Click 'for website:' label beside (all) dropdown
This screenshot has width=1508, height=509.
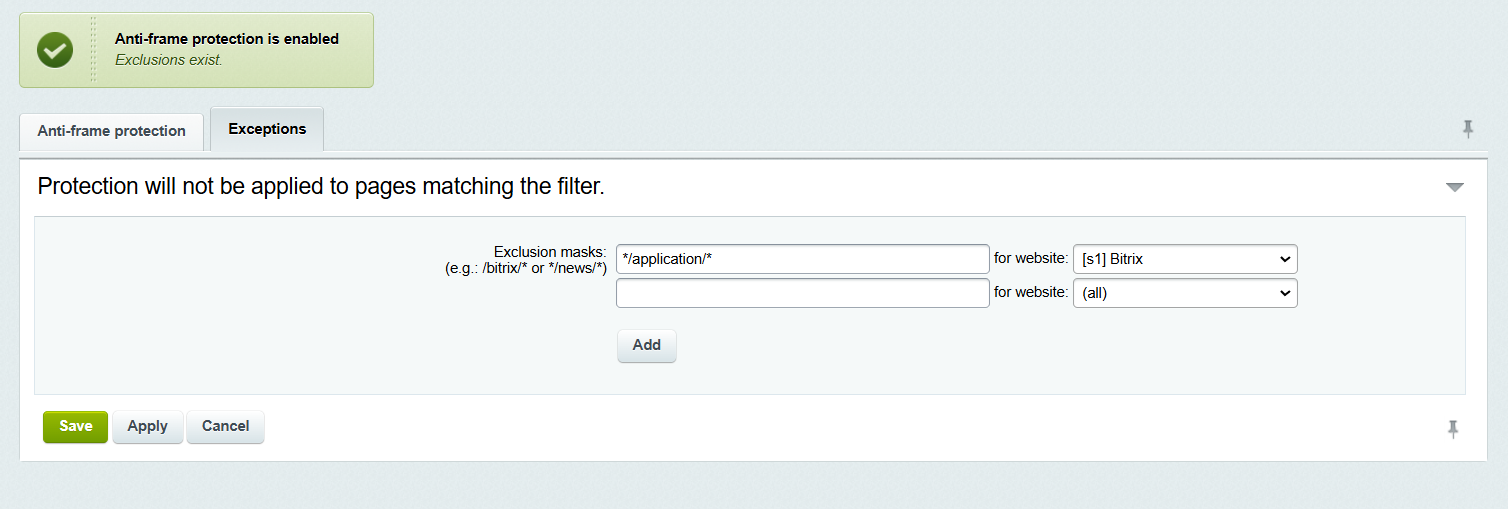click(1030, 293)
